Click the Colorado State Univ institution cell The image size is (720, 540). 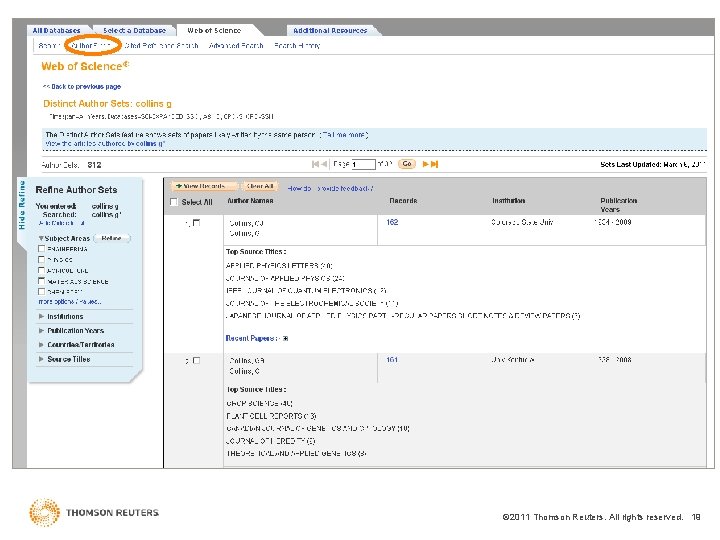tap(522, 222)
